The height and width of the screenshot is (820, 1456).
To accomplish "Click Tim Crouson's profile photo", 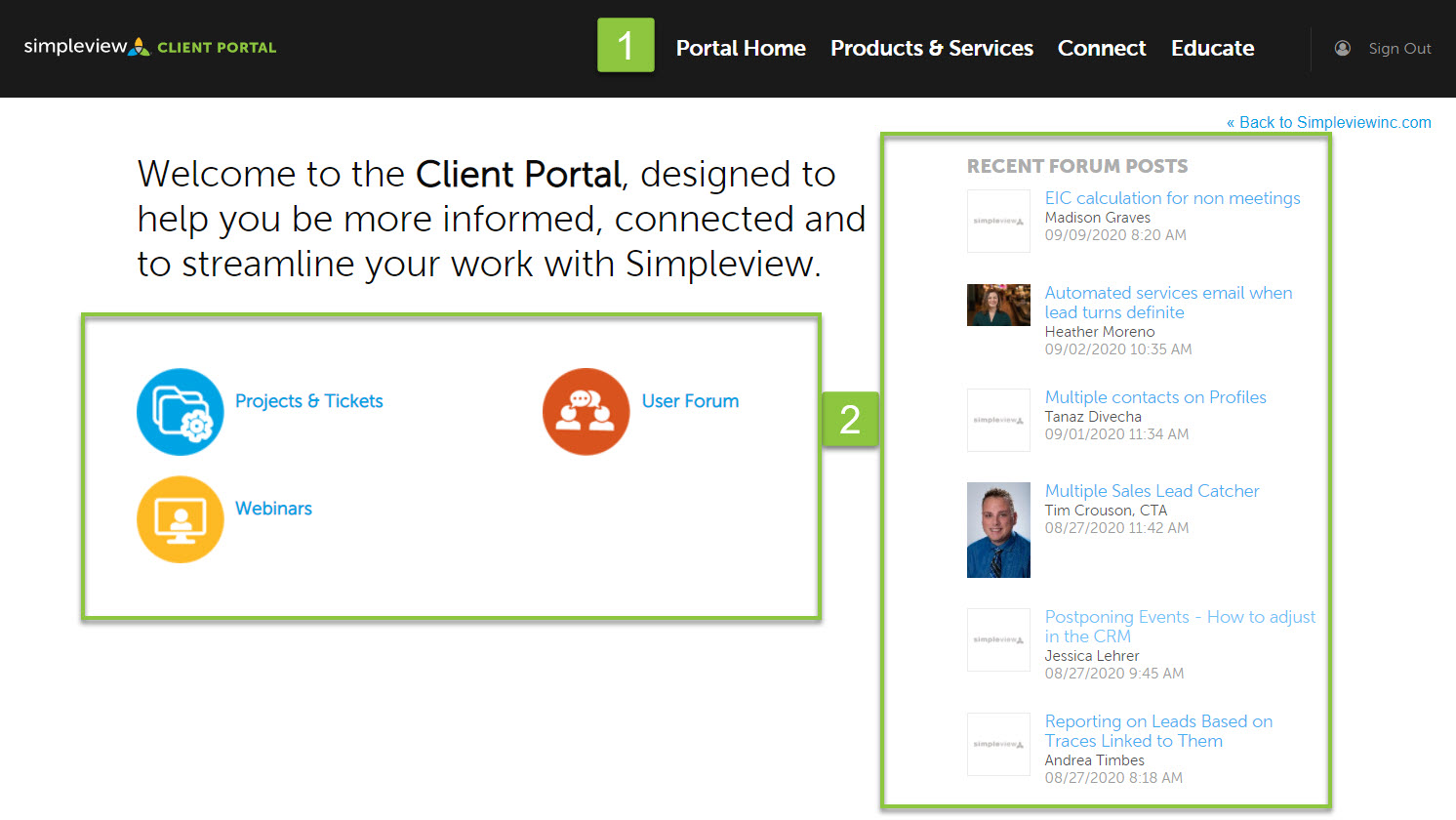I will [x=998, y=530].
